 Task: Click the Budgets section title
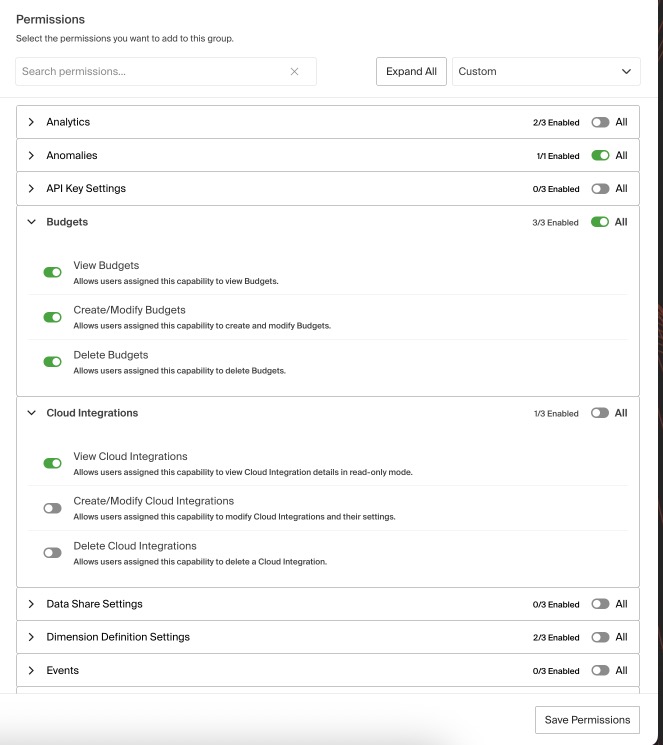click(67, 222)
